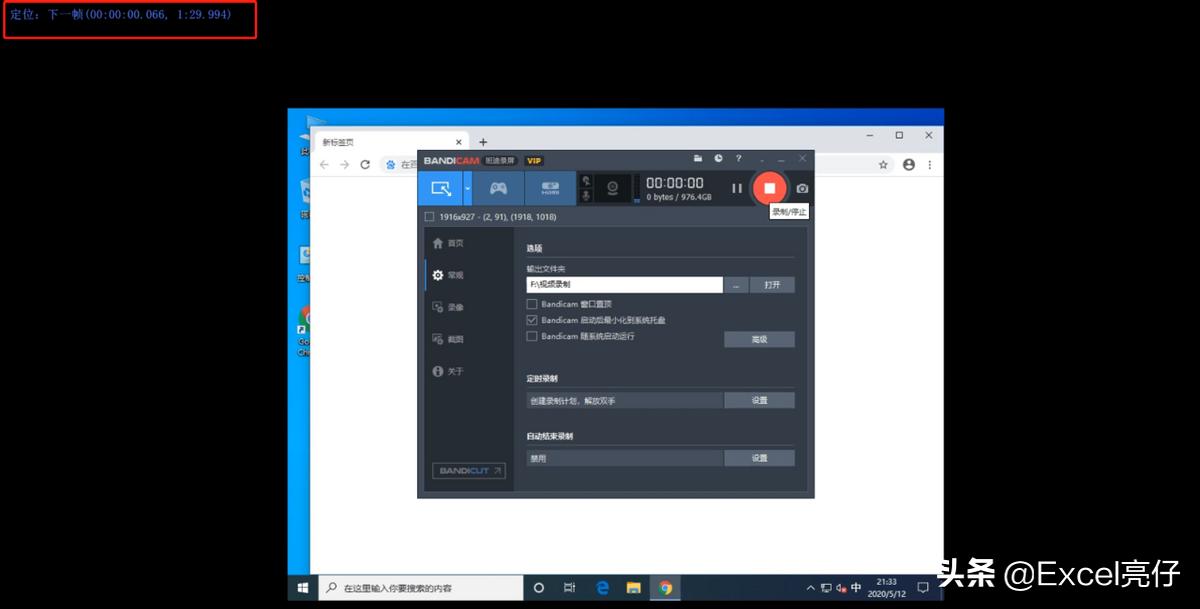The width and height of the screenshot is (1200, 609).
Task: Go forward in Chrome
Action: point(344,164)
